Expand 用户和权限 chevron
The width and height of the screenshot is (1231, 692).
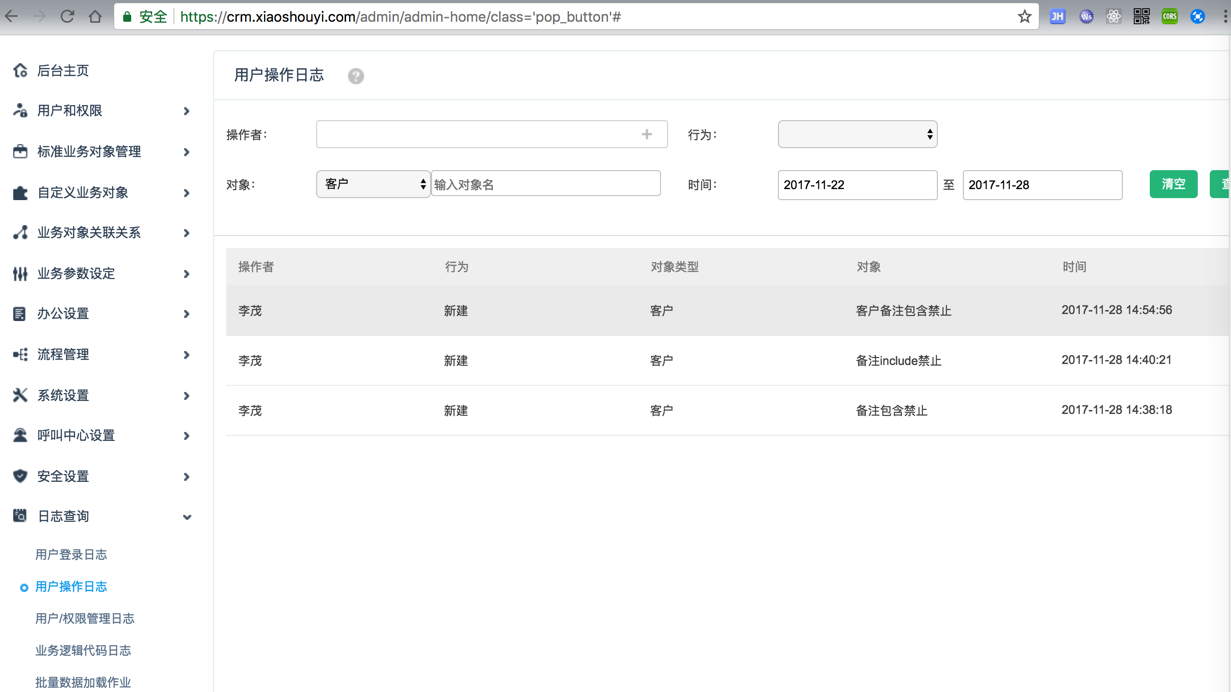pyautogui.click(x=187, y=111)
